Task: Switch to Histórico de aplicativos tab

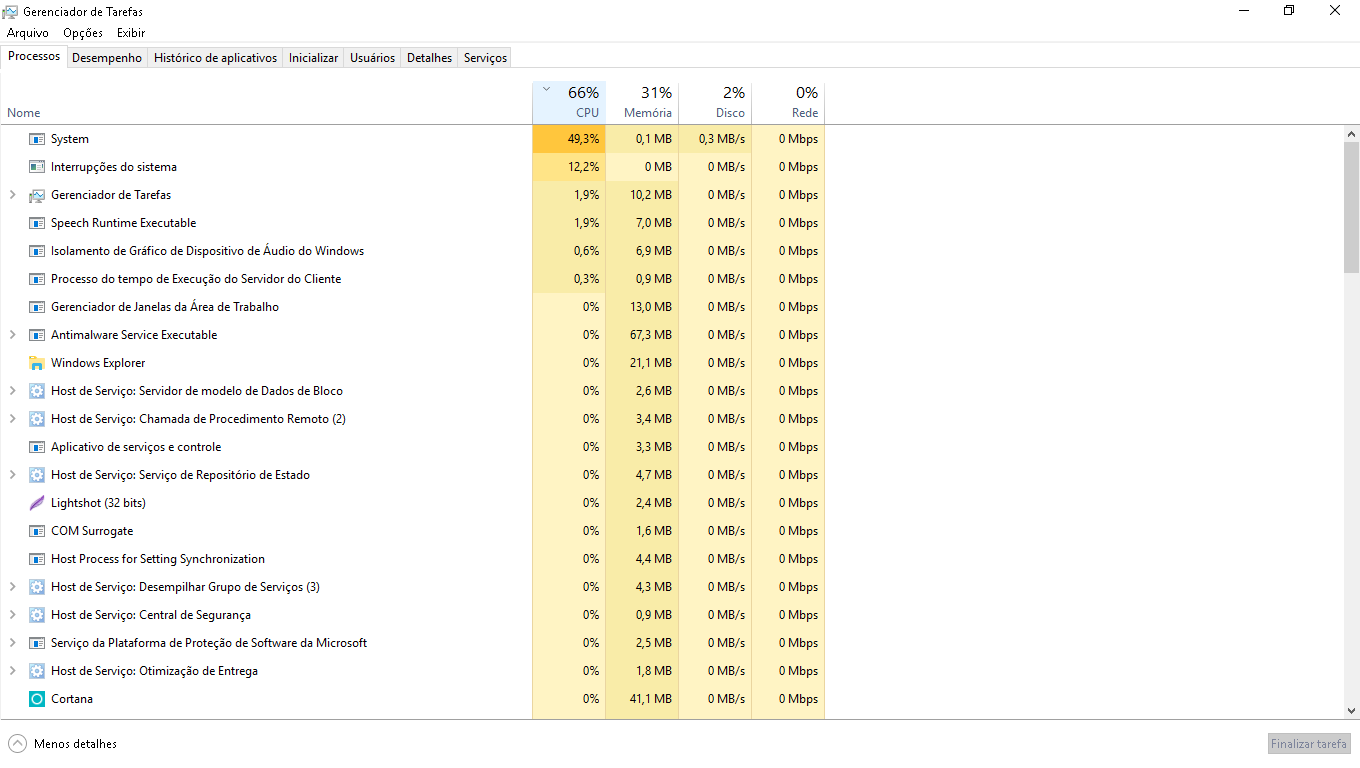Action: 215,58
